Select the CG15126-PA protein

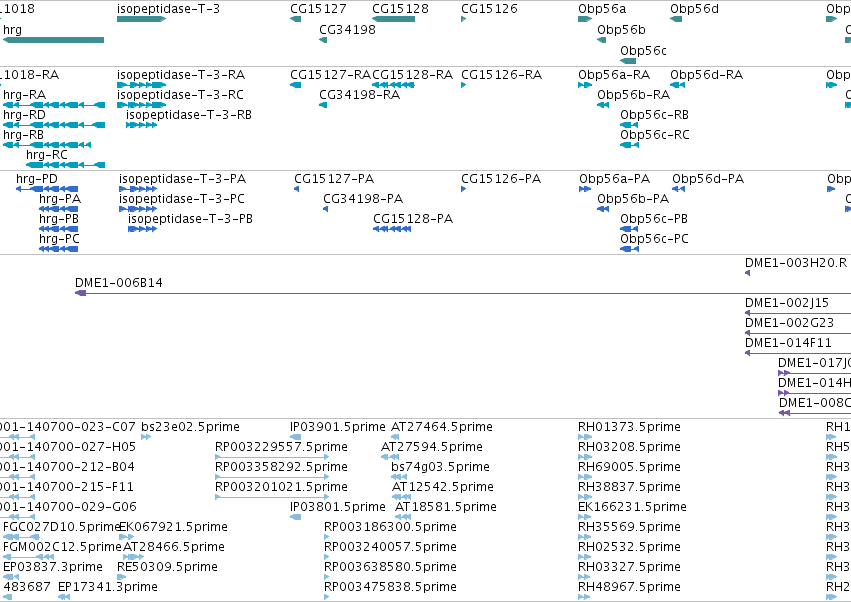click(463, 189)
